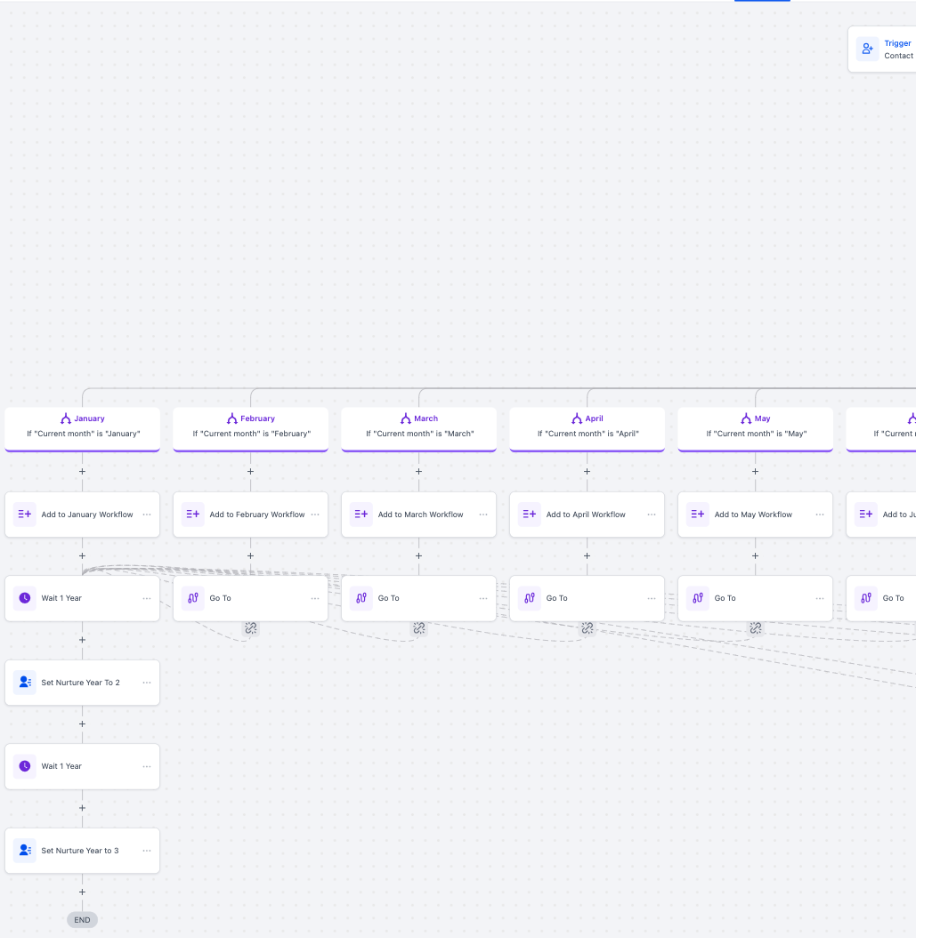Click the January branch condition icon
This screenshot has height=938, width=938.
coord(66,418)
